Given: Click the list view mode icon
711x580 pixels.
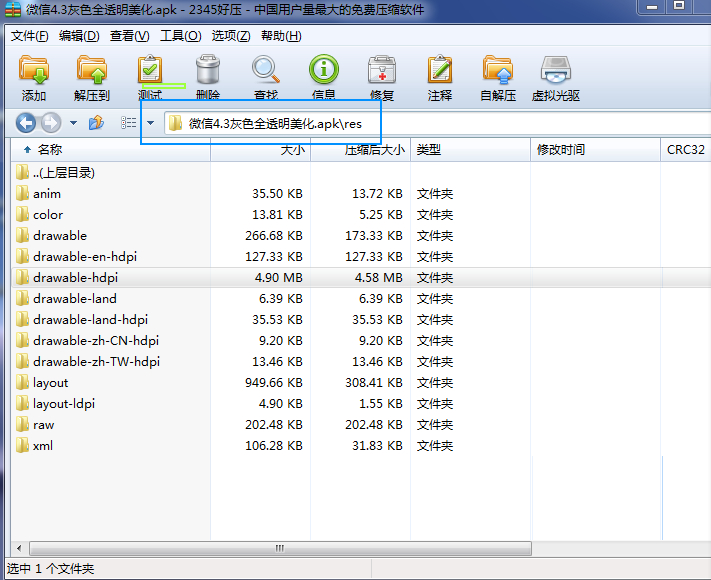Looking at the screenshot, I should click(x=128, y=123).
